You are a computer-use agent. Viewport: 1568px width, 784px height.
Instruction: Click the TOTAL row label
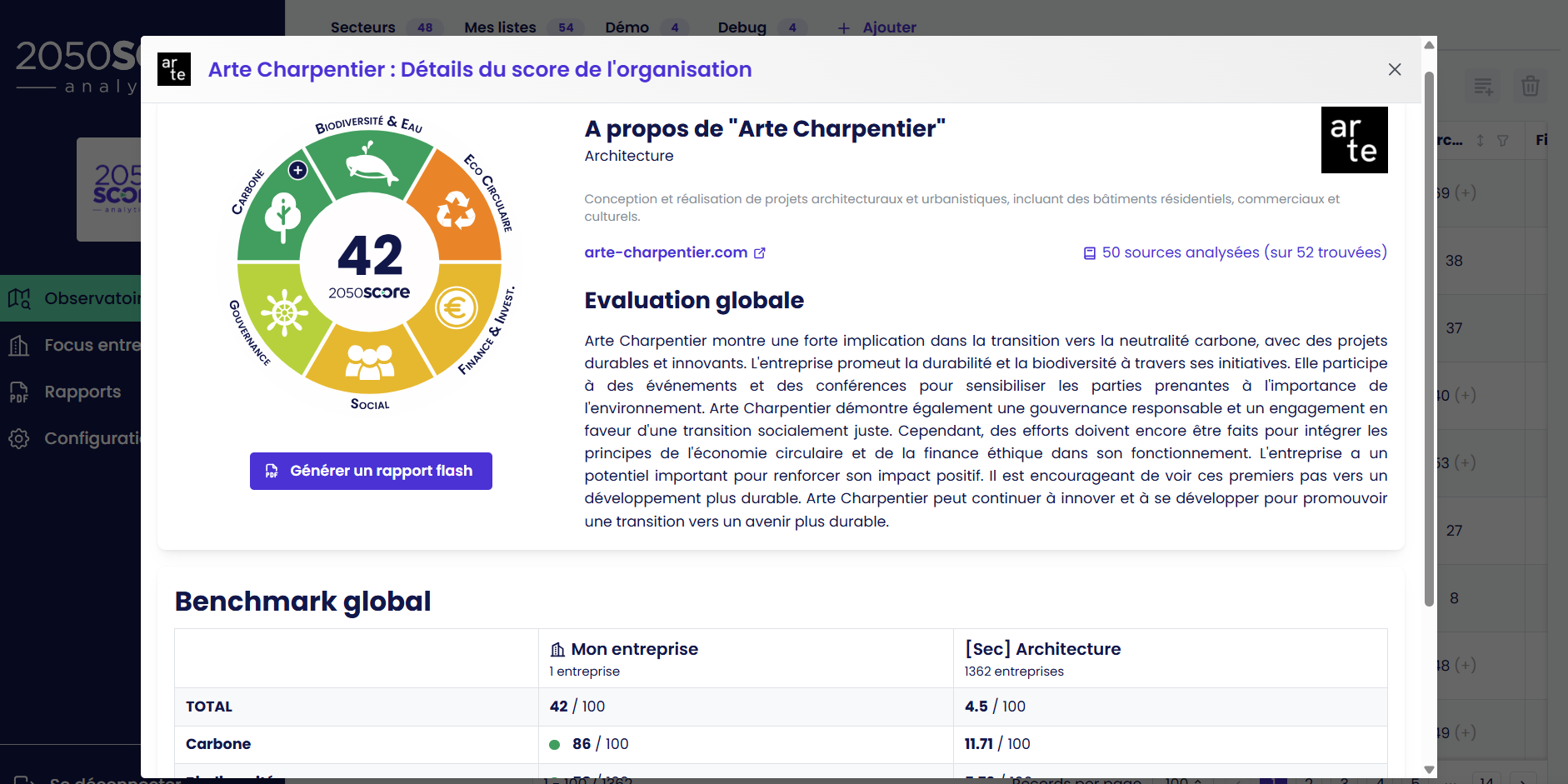209,707
